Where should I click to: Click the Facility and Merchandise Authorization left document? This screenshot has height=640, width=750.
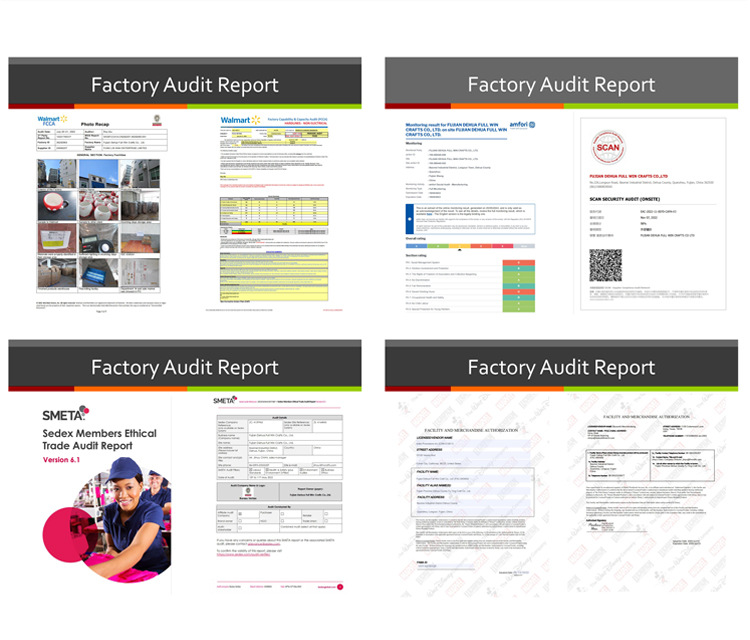point(471,495)
